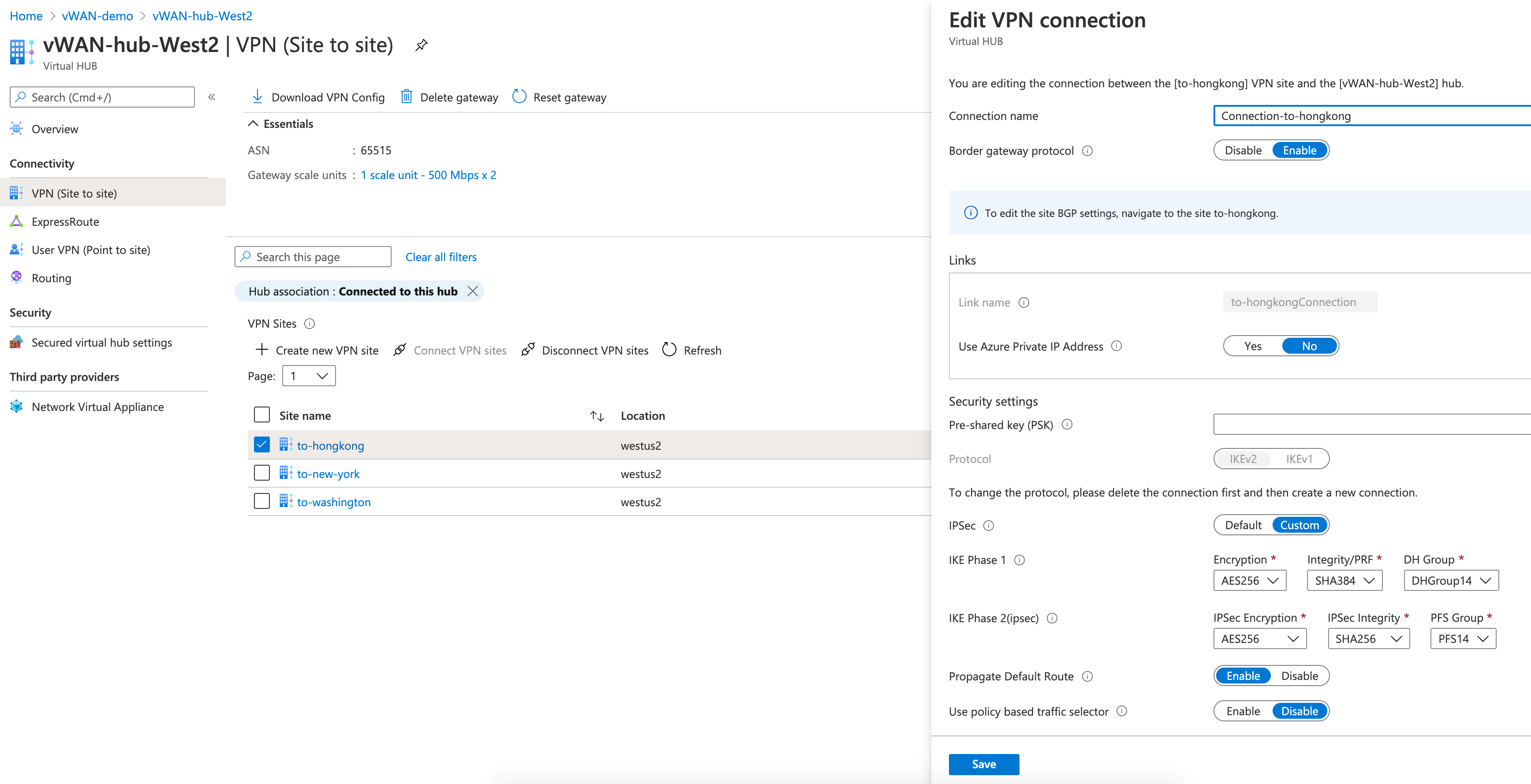Open IKE Phase 1 Encryption dropdown
The image size is (1531, 784).
pos(1249,581)
